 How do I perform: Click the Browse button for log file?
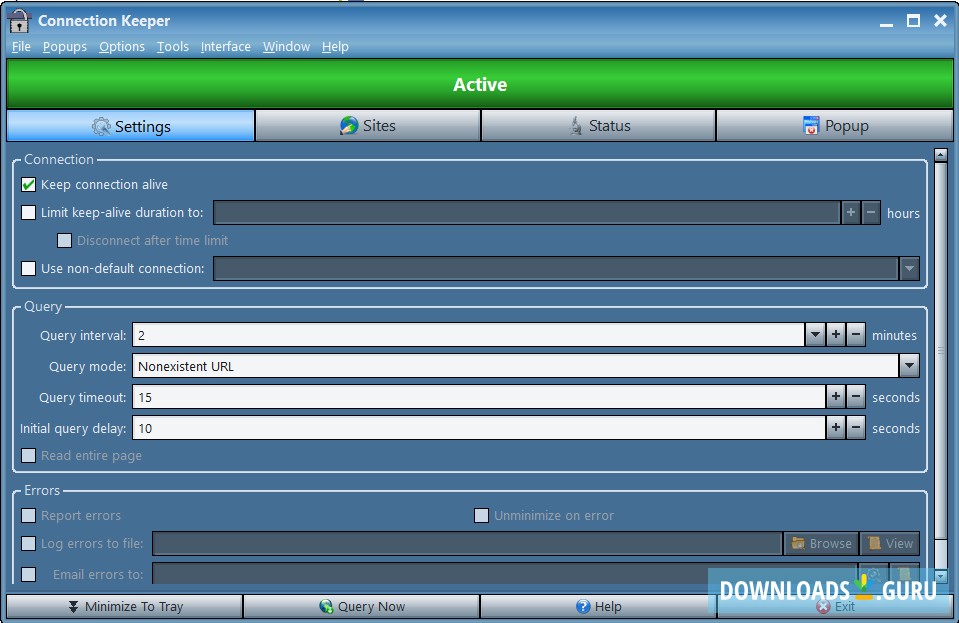coord(821,544)
